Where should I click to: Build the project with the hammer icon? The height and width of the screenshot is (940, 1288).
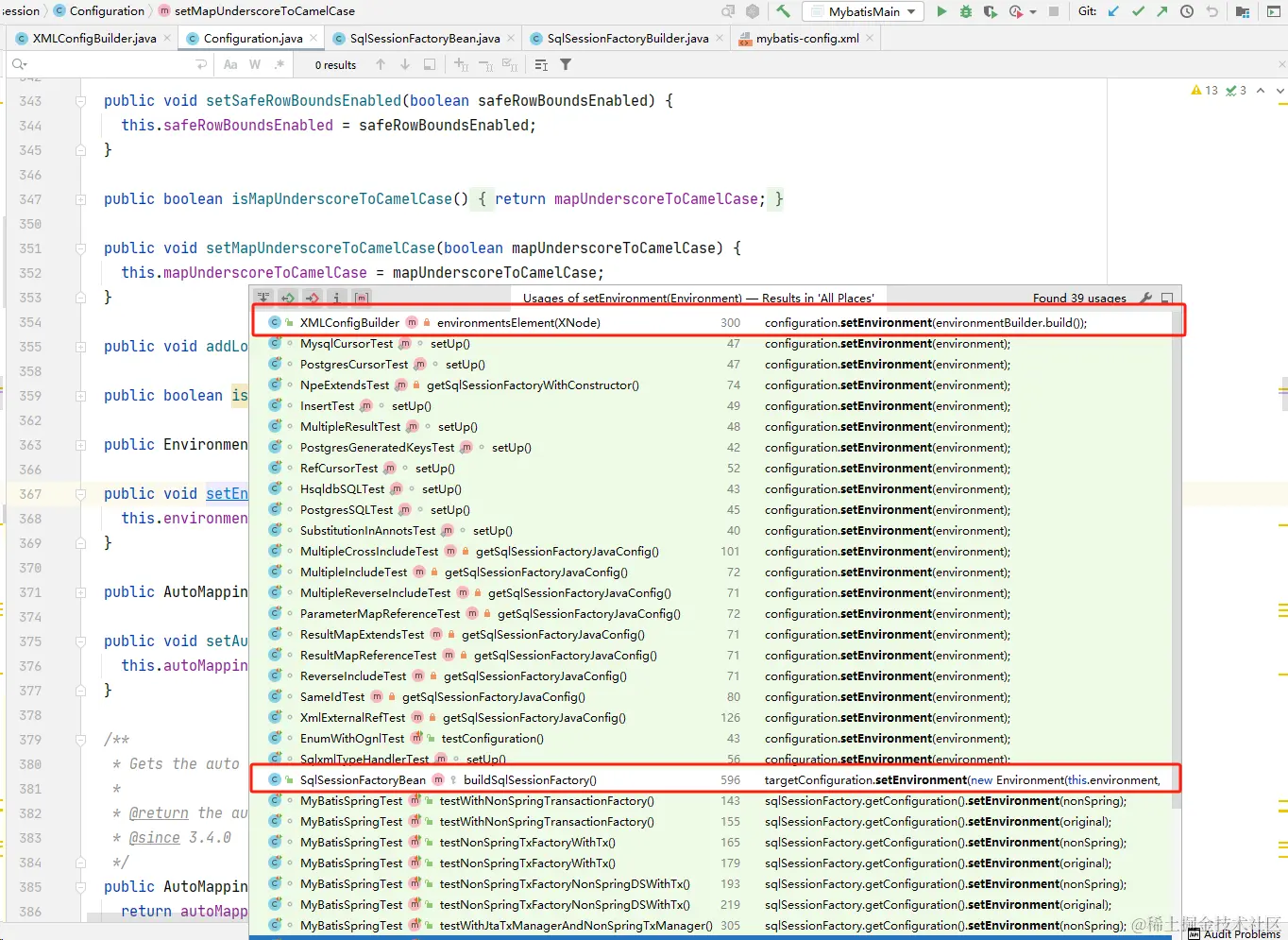pos(783,11)
